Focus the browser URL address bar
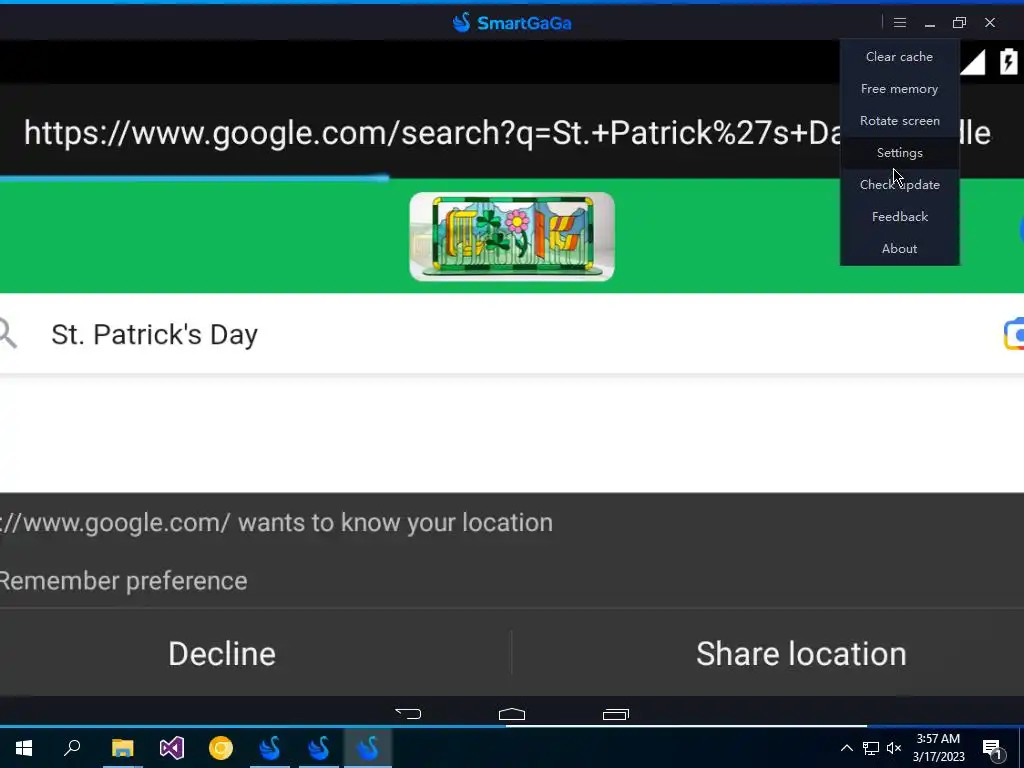The height and width of the screenshot is (768, 1024). coord(507,133)
